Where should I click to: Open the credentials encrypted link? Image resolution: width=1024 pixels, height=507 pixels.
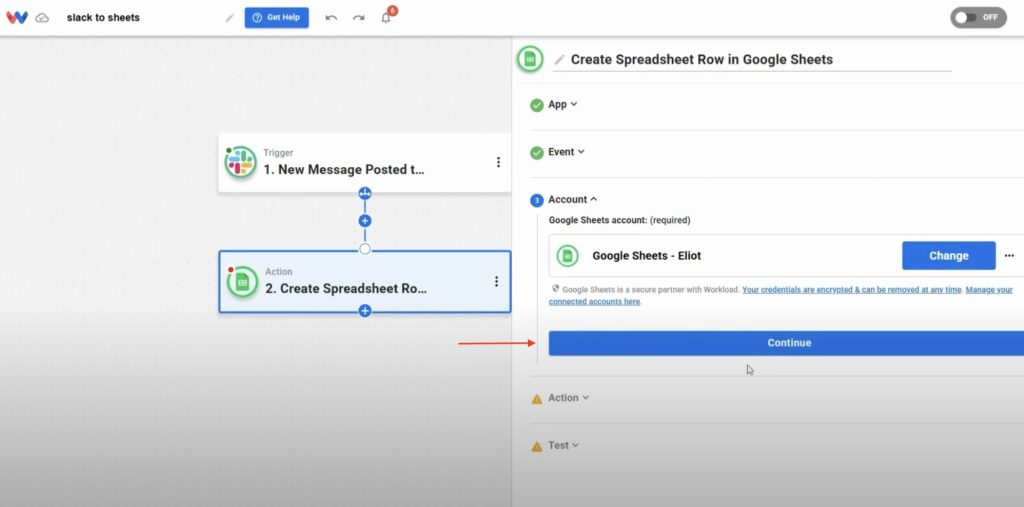tap(852, 289)
